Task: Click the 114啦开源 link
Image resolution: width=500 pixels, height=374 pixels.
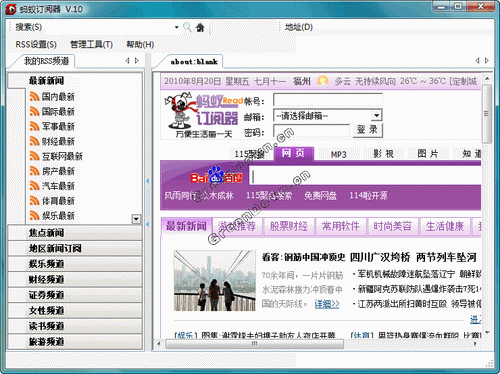Action: (x=368, y=196)
